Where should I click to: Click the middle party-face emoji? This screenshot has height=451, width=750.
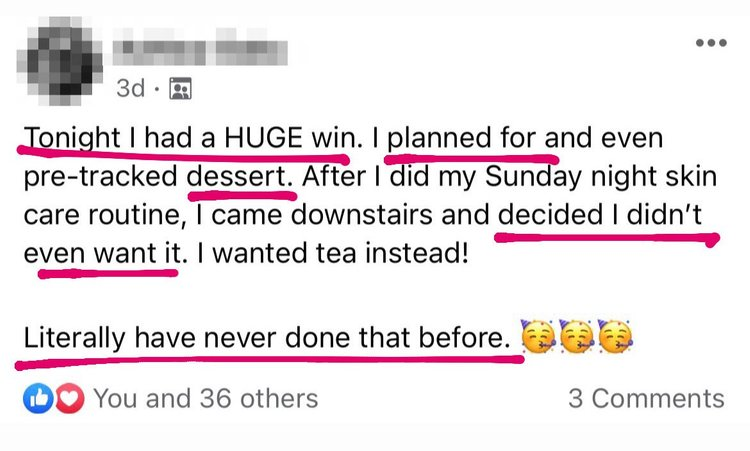click(x=578, y=340)
